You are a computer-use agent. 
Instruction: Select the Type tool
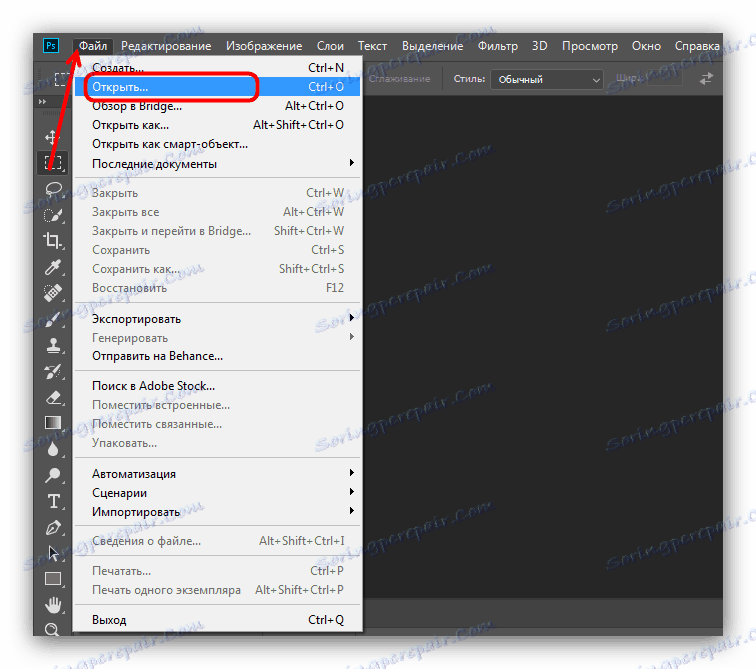tap(54, 501)
